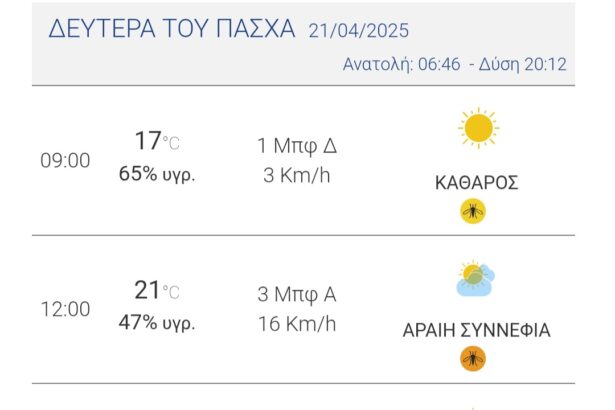The width and height of the screenshot is (615, 410).
Task: Click the 47% υγρ. humidity value
Action: [x=157, y=323]
